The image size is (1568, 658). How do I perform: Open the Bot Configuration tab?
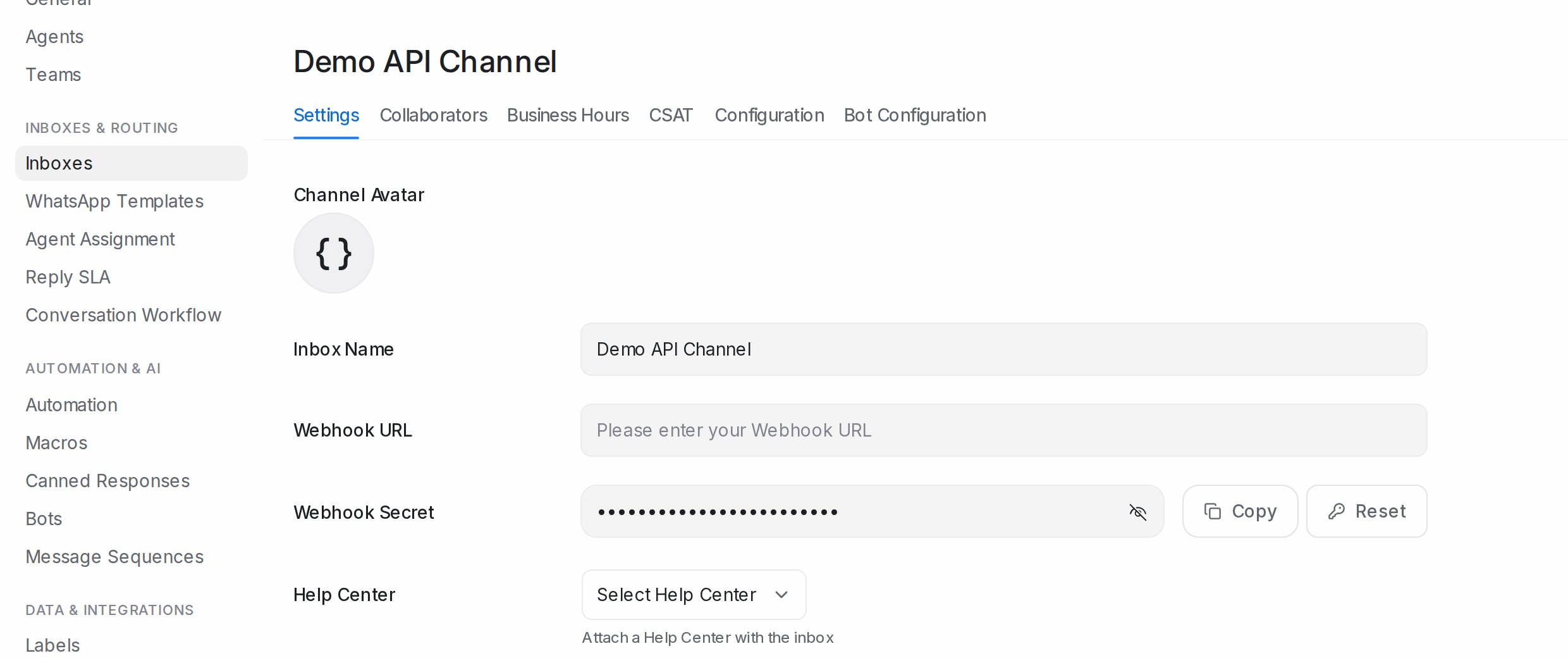pyautogui.click(x=915, y=115)
